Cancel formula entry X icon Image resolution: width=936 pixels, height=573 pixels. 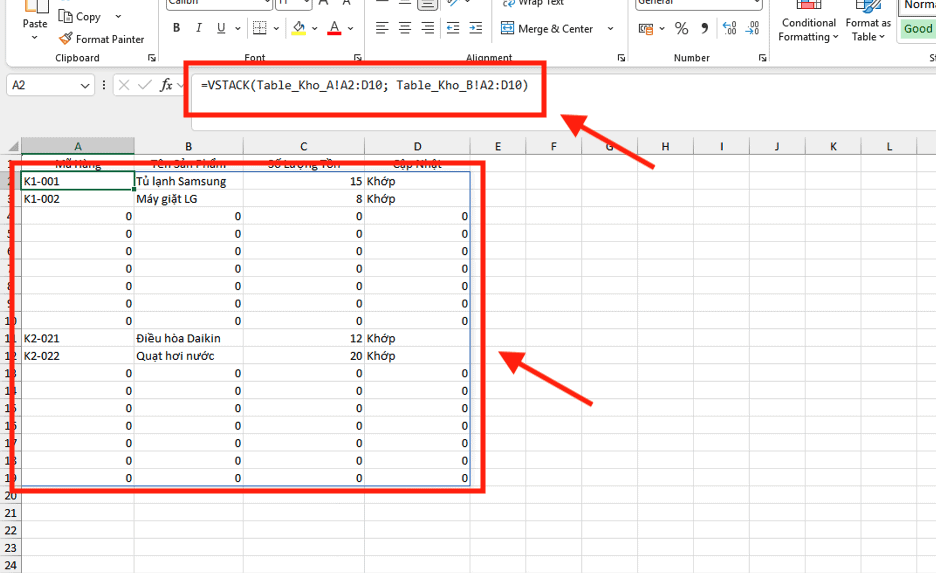click(x=124, y=85)
